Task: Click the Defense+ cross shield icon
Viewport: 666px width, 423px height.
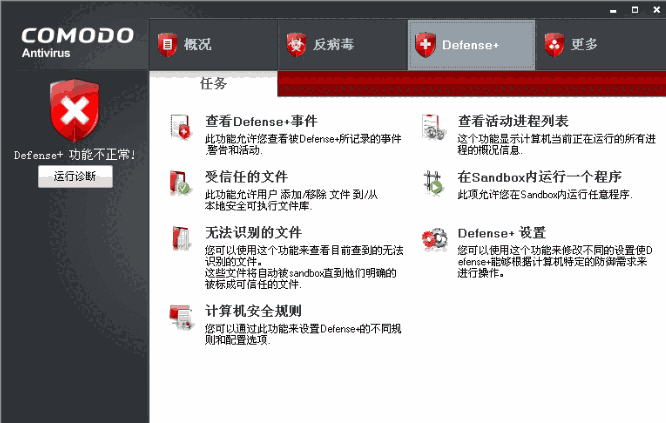Action: (426, 45)
